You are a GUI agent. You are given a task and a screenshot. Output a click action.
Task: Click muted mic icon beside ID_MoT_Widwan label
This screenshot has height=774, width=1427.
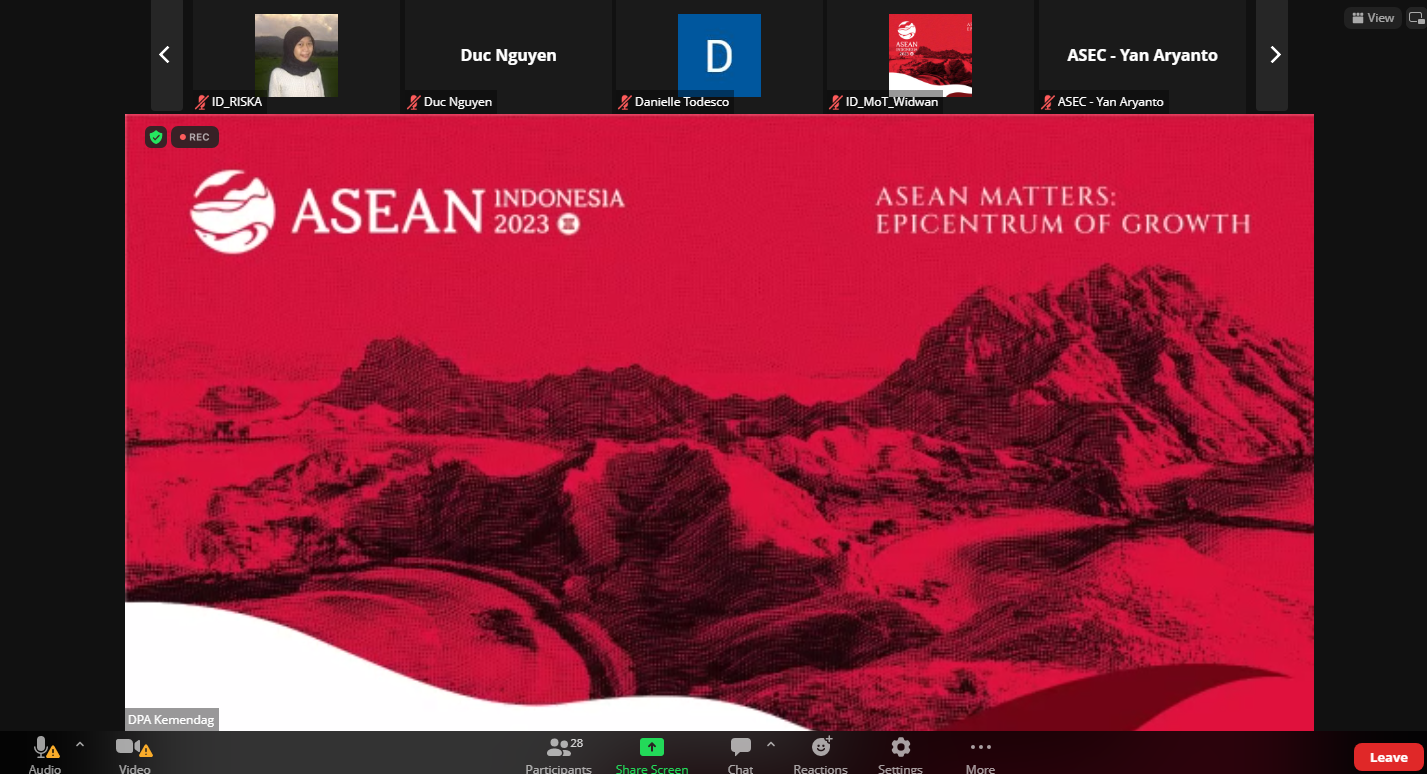click(x=836, y=102)
